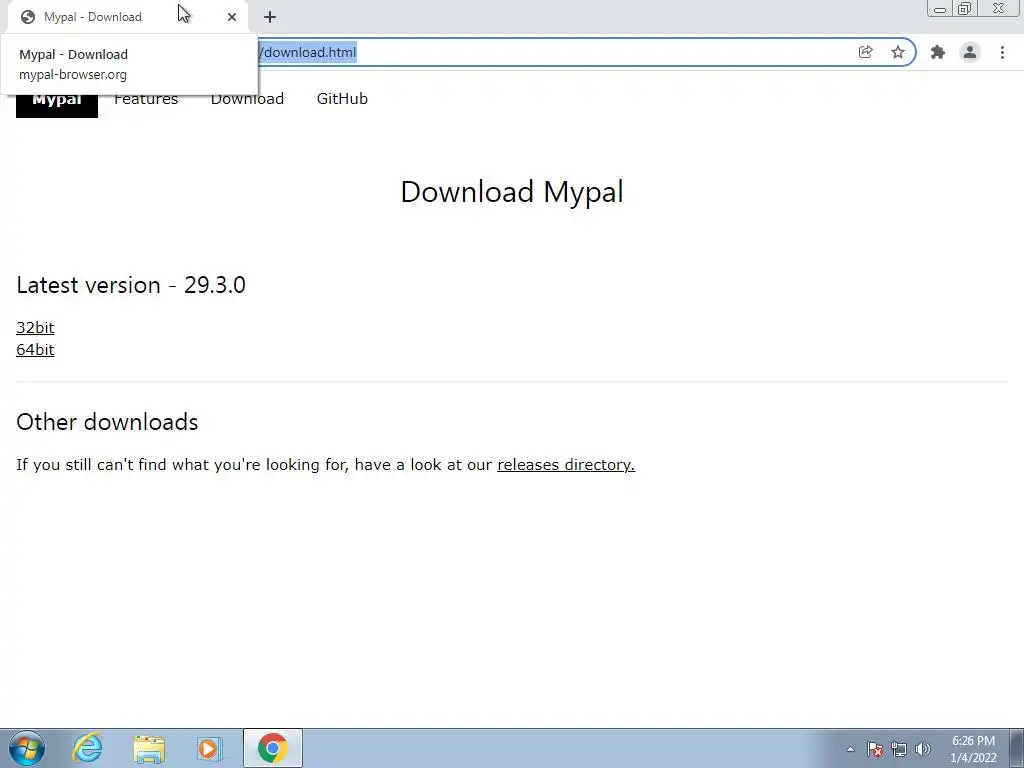Image resolution: width=1024 pixels, height=768 pixels.
Task: Open the Chrome profile avatar
Action: [970, 52]
